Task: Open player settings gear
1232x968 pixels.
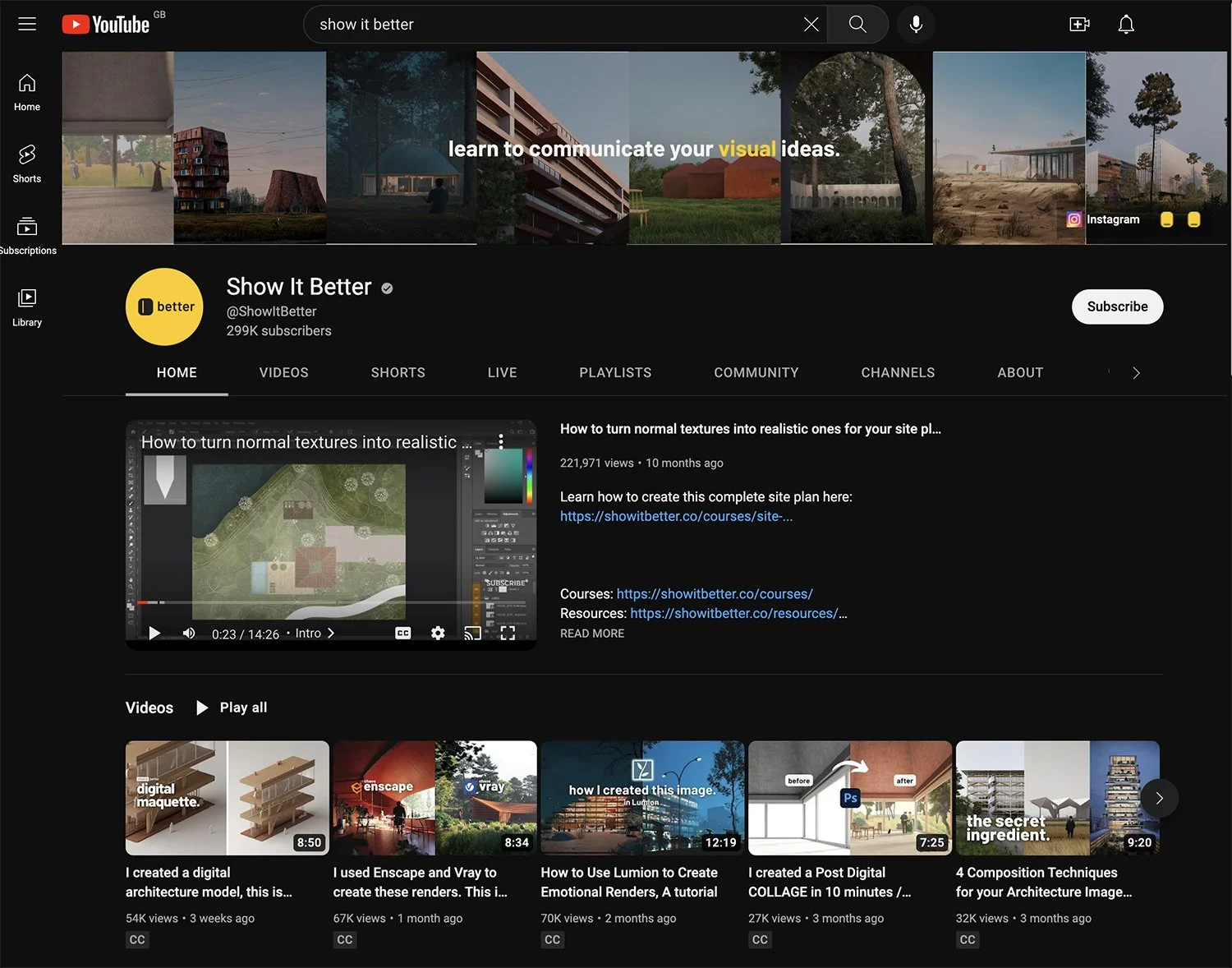Action: coord(438,633)
